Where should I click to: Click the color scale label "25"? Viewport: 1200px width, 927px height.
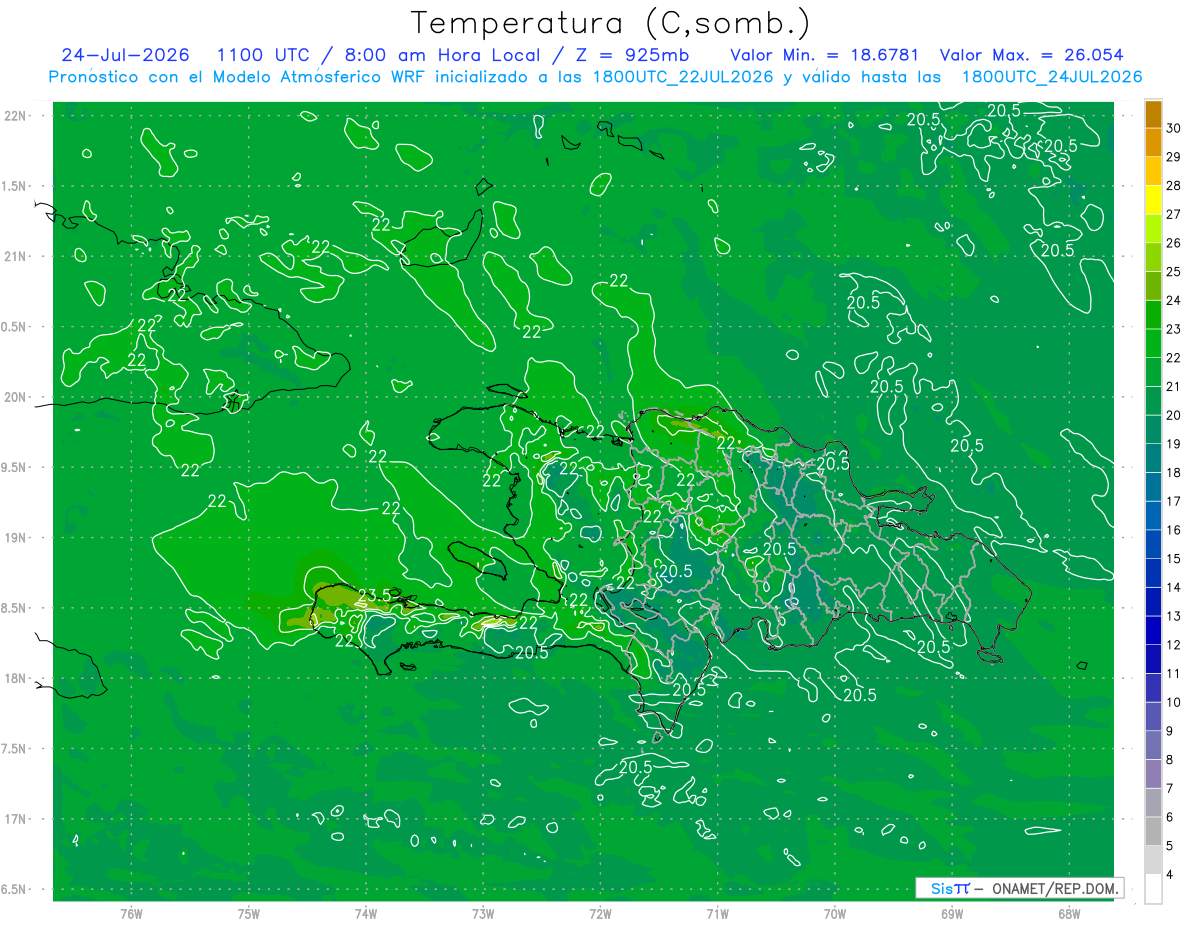coord(1174,272)
